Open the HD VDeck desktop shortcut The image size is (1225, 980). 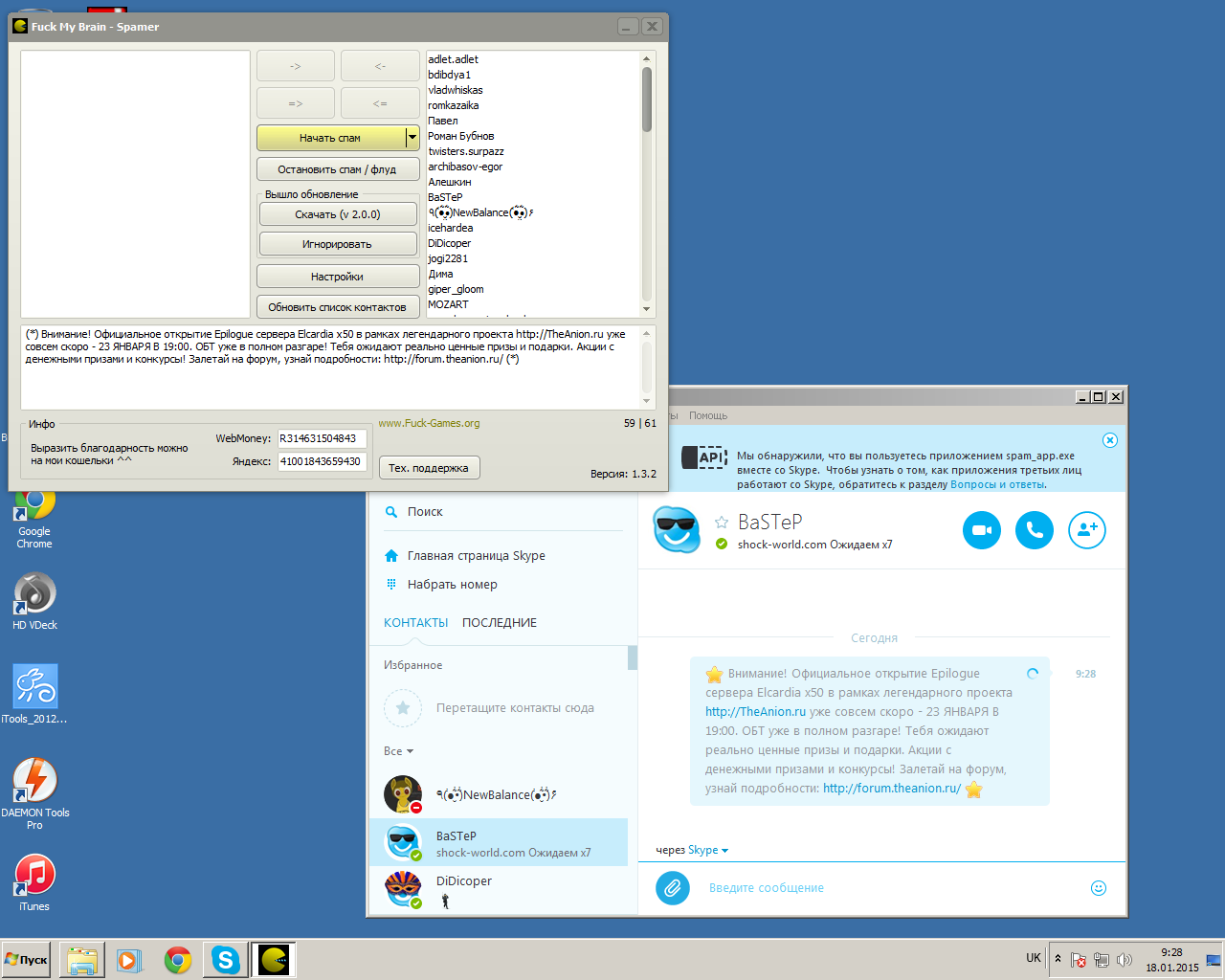34,602
